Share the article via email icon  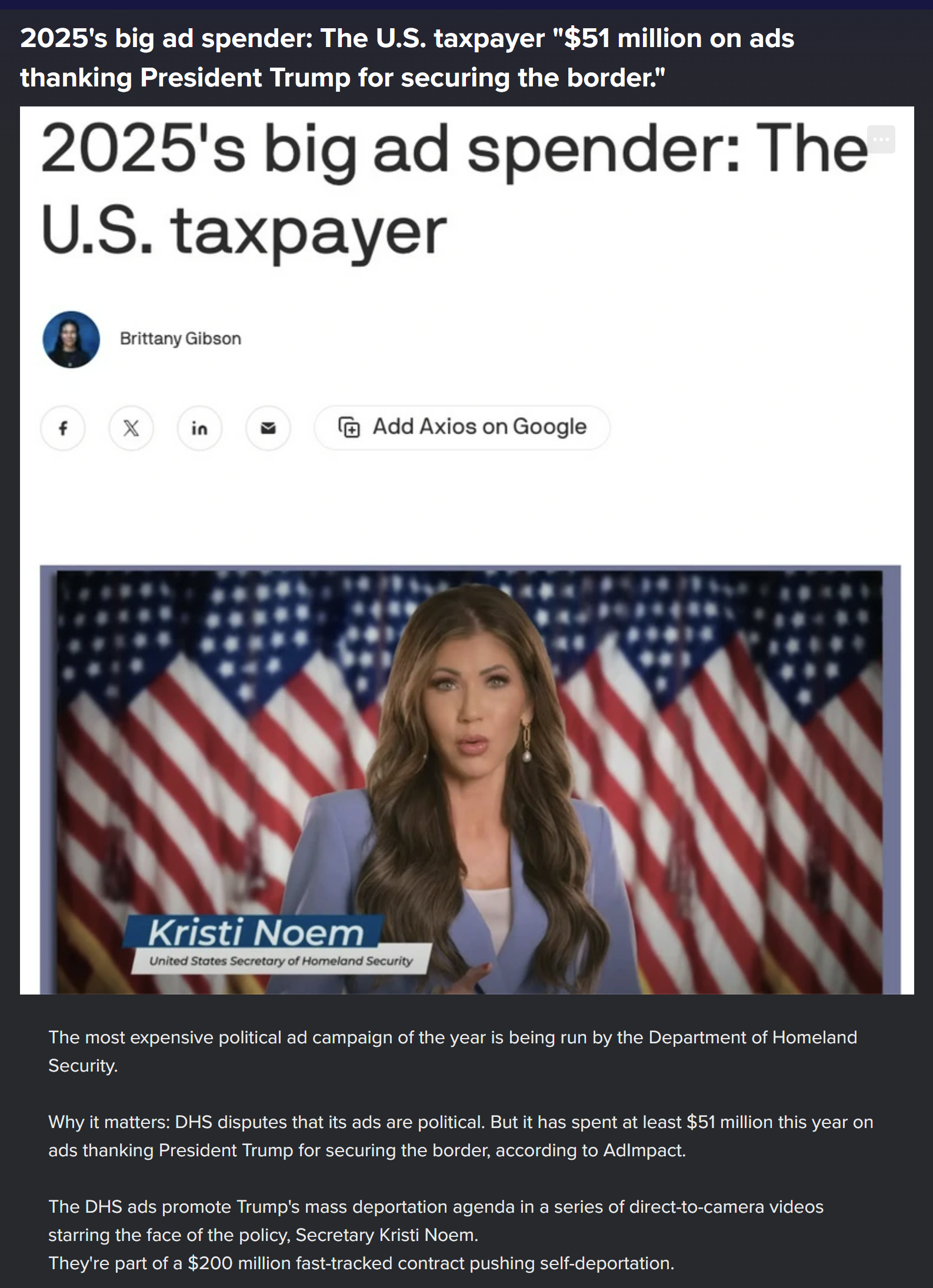tap(268, 428)
